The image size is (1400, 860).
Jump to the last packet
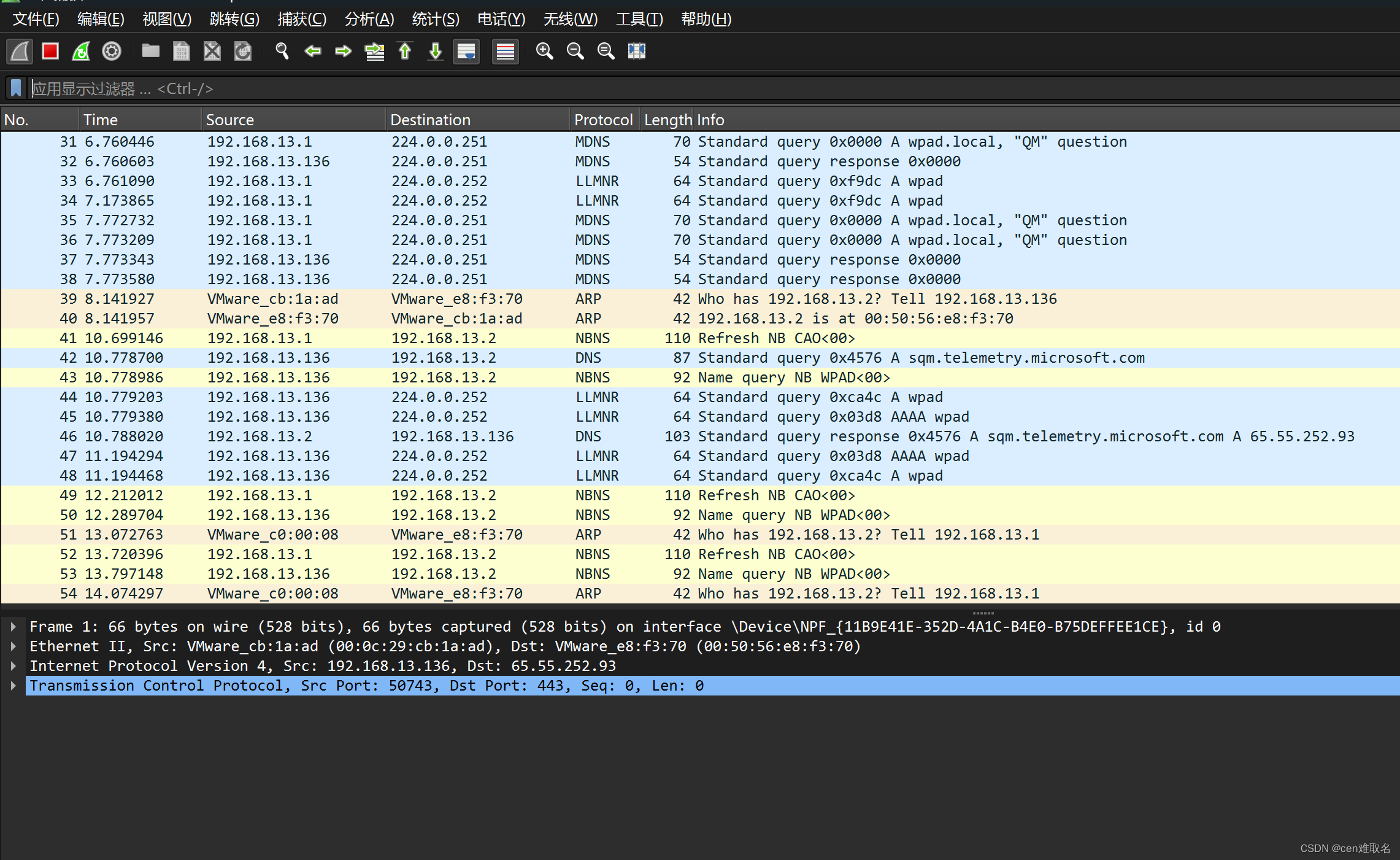click(436, 51)
